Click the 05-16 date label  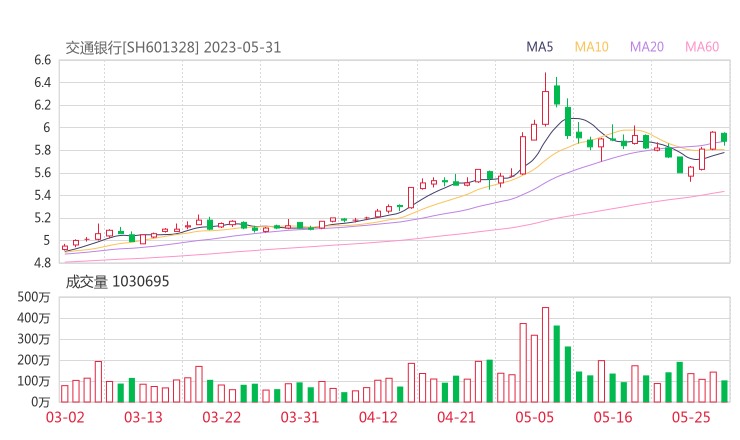[x=613, y=417]
